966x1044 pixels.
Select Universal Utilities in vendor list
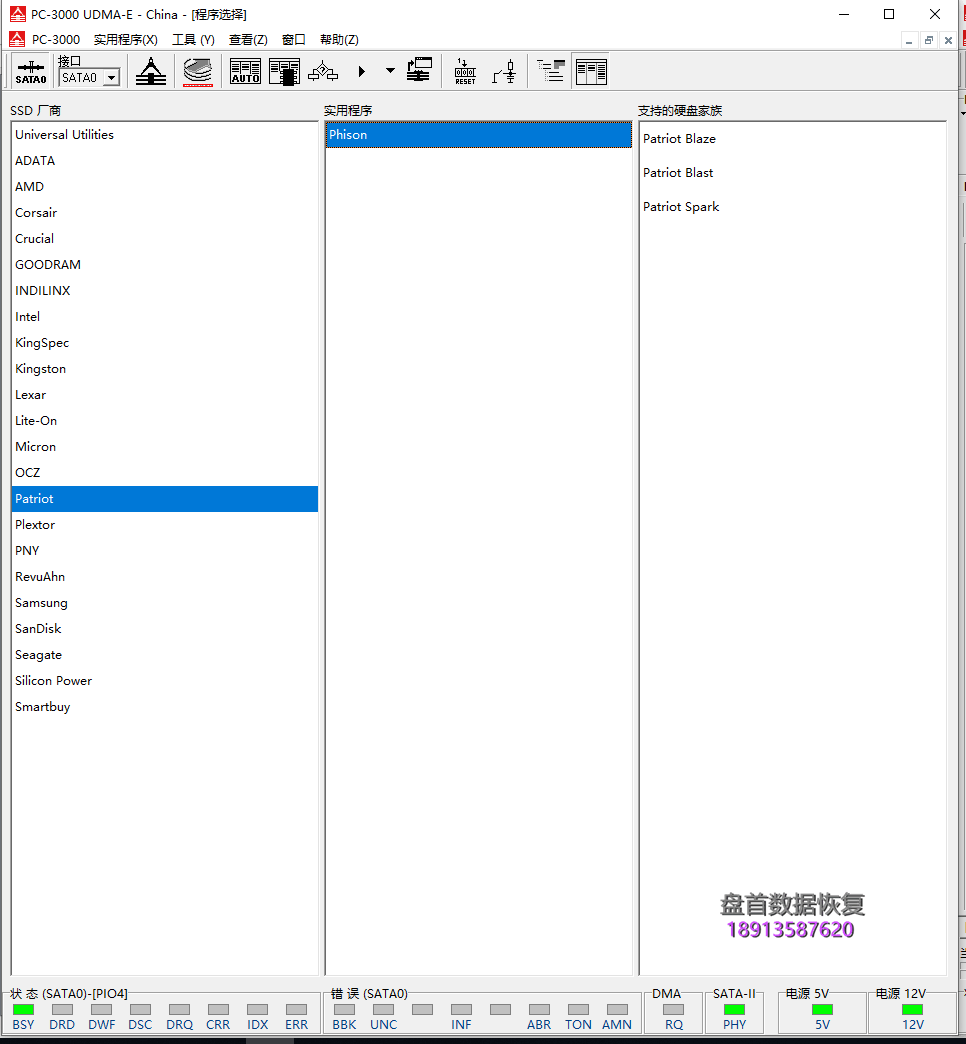click(164, 134)
